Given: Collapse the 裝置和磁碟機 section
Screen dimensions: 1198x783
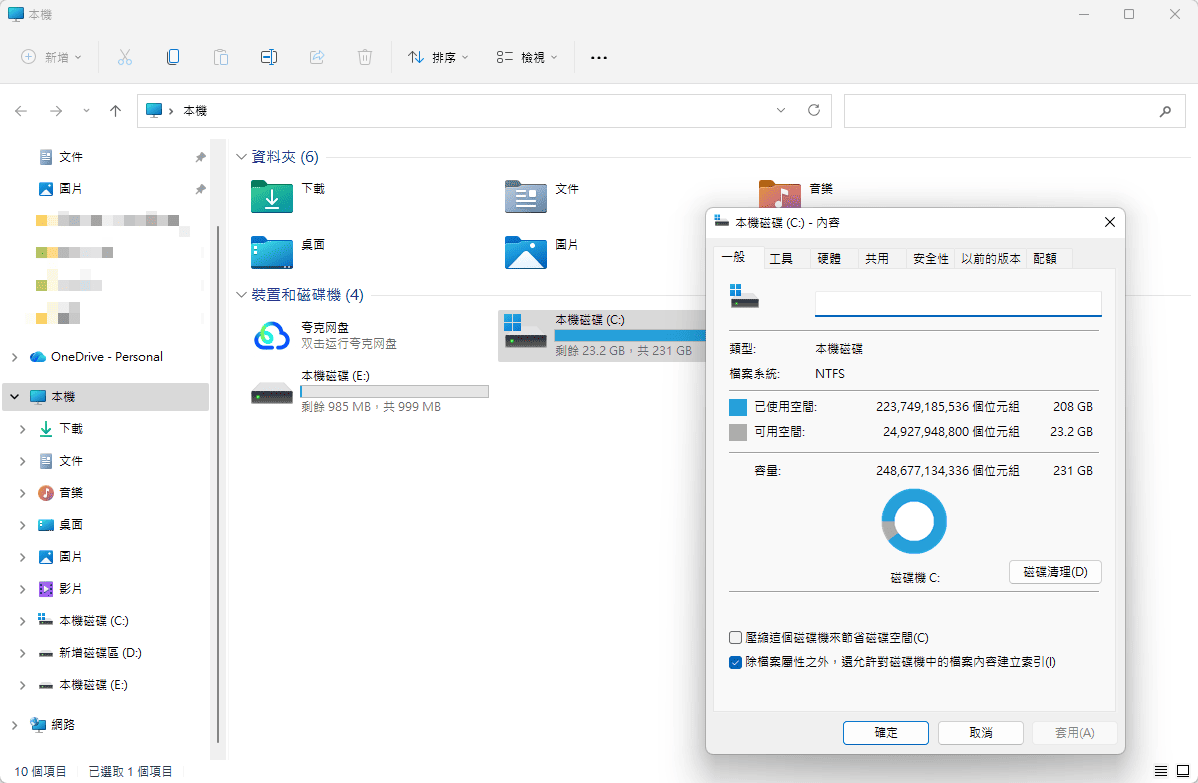Looking at the screenshot, I should click(241, 295).
